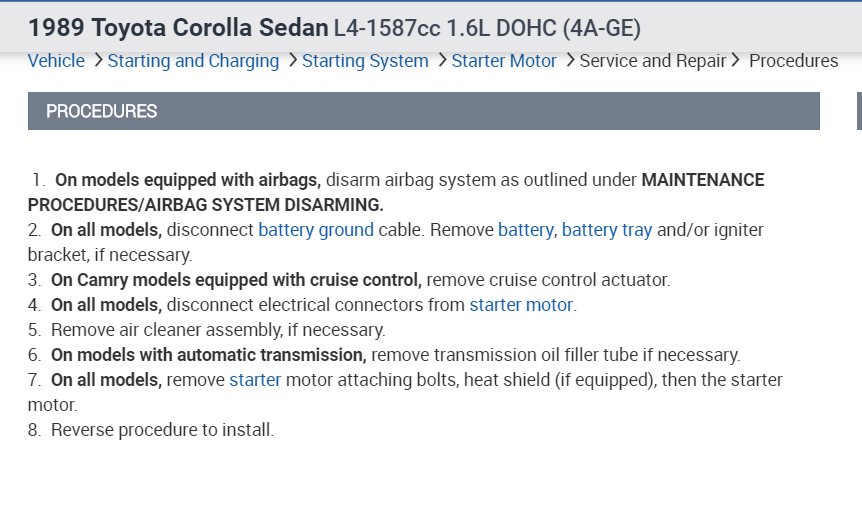This screenshot has height=524, width=862.
Task: Select Service and Repair in breadcrumb
Action: [653, 61]
